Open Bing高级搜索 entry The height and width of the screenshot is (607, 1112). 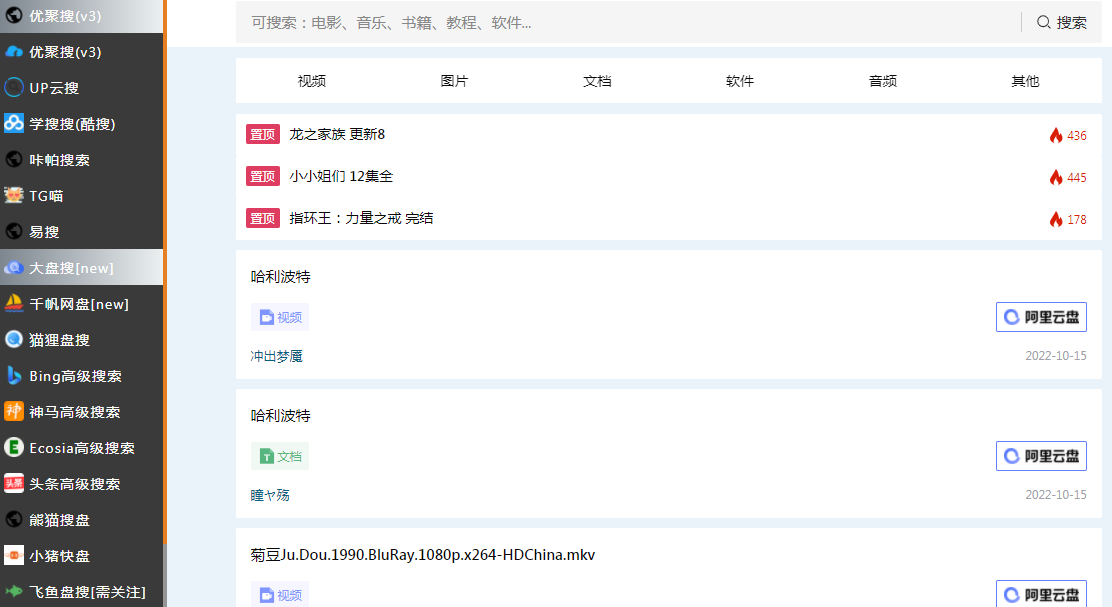[x=82, y=376]
